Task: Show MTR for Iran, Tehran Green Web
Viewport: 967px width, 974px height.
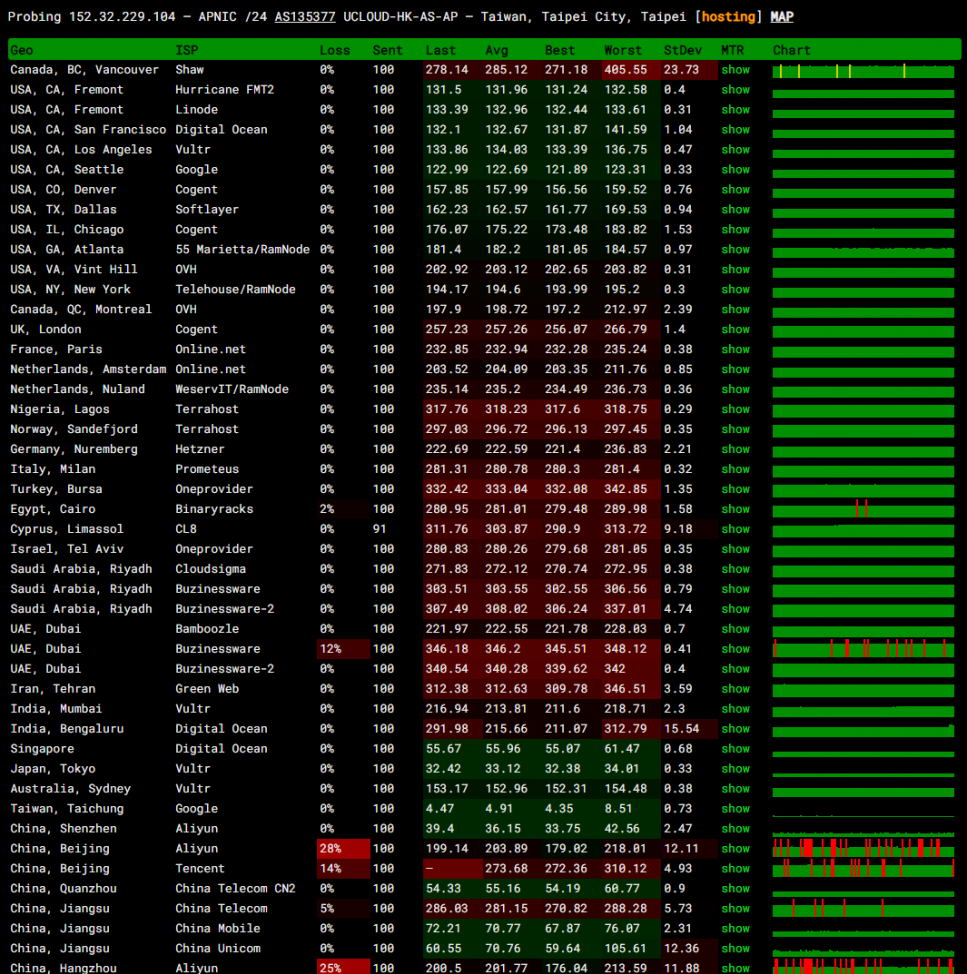Action: pyautogui.click(x=735, y=688)
